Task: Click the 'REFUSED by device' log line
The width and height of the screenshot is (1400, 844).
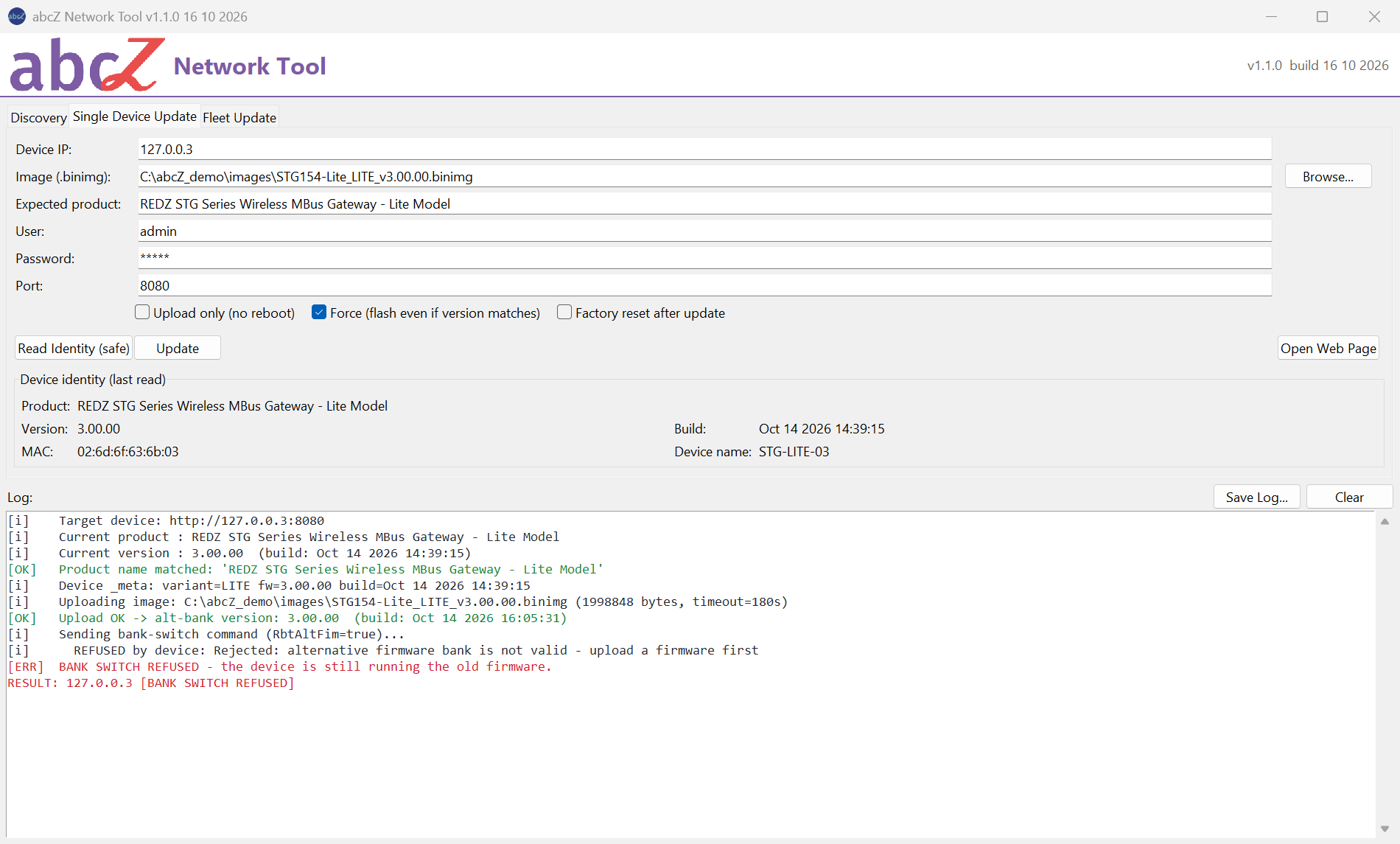Action: tap(383, 650)
